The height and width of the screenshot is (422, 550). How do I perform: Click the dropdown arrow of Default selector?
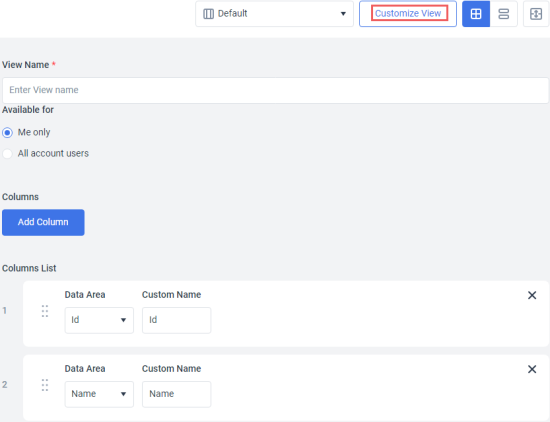pos(343,14)
